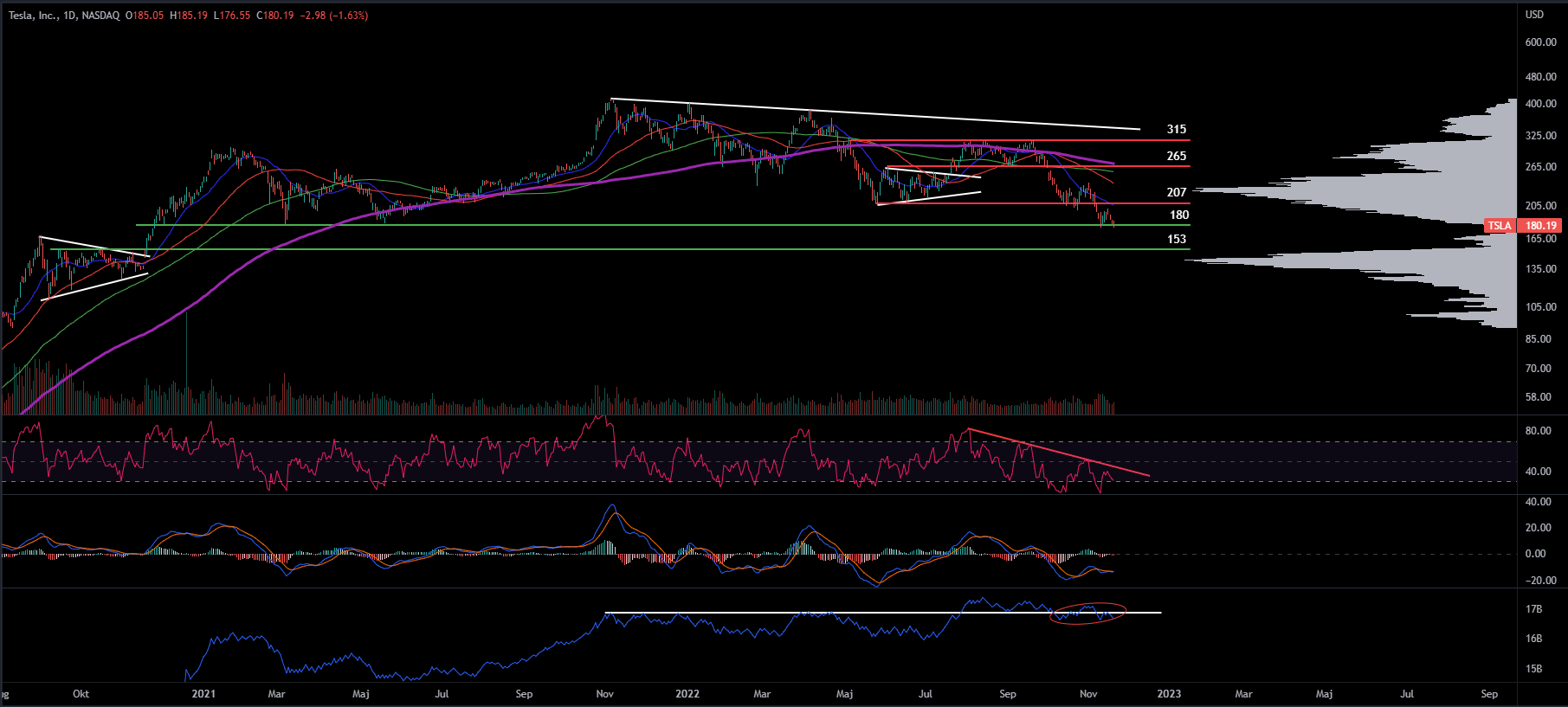Click the Tesla, Inc. symbol title
1568x707 pixels.
[33, 16]
